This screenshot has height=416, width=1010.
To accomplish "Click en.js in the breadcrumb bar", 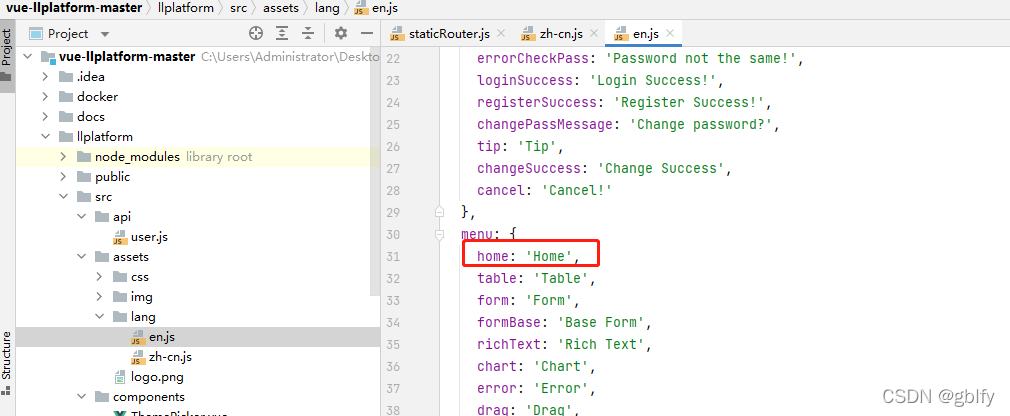I will click(378, 8).
